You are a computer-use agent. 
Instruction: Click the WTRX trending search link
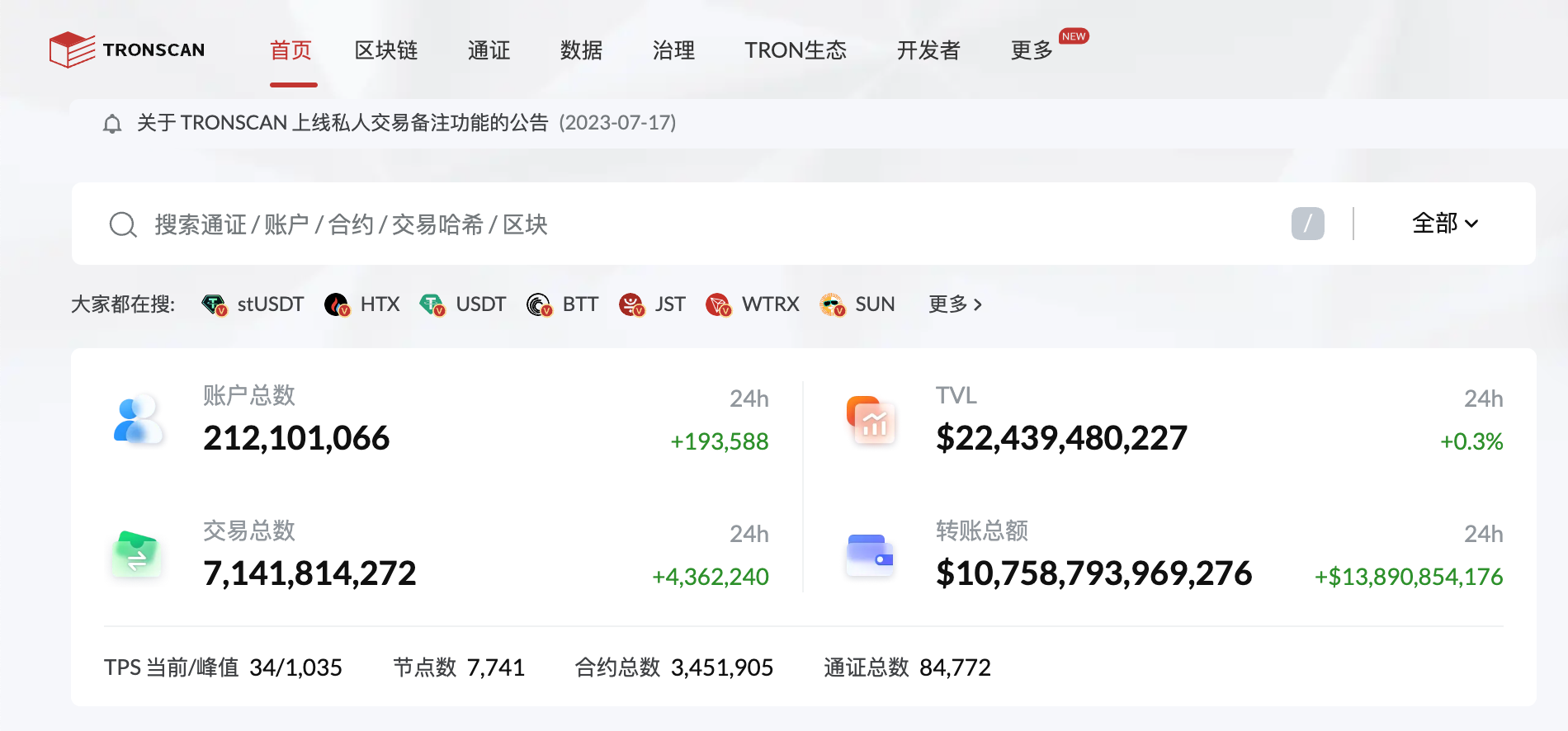pyautogui.click(x=770, y=304)
